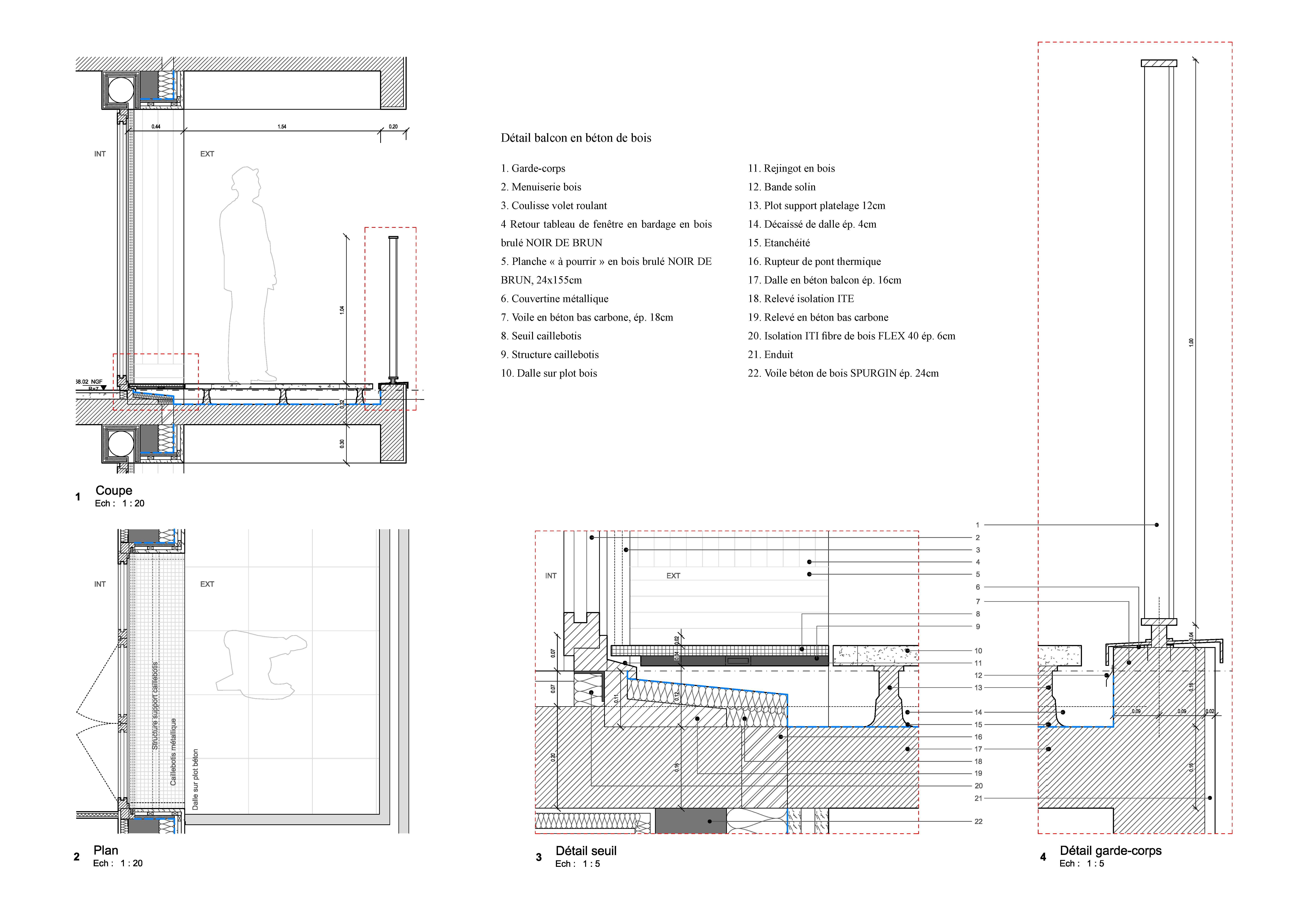
Task: Click the 'INT' label in the Coupe drawing
Action: click(100, 154)
